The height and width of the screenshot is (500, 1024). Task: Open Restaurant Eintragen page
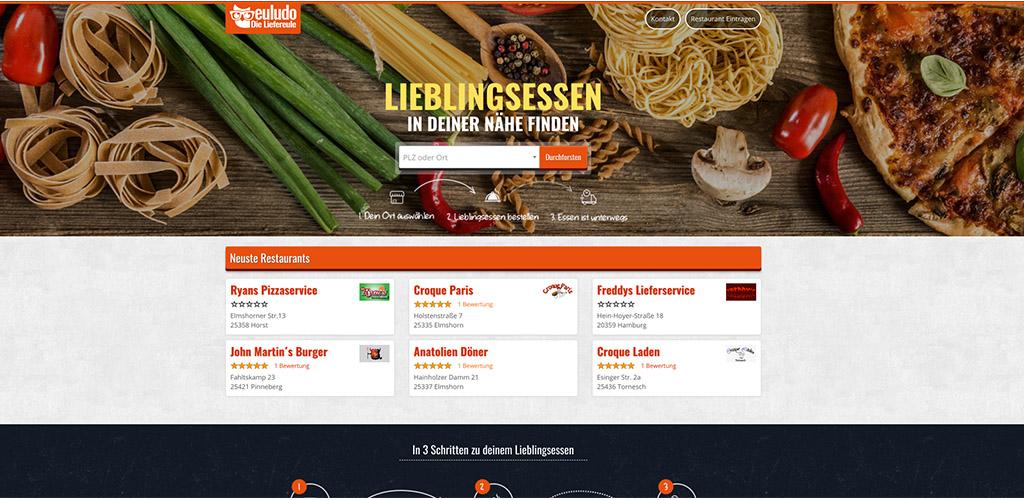coord(723,19)
